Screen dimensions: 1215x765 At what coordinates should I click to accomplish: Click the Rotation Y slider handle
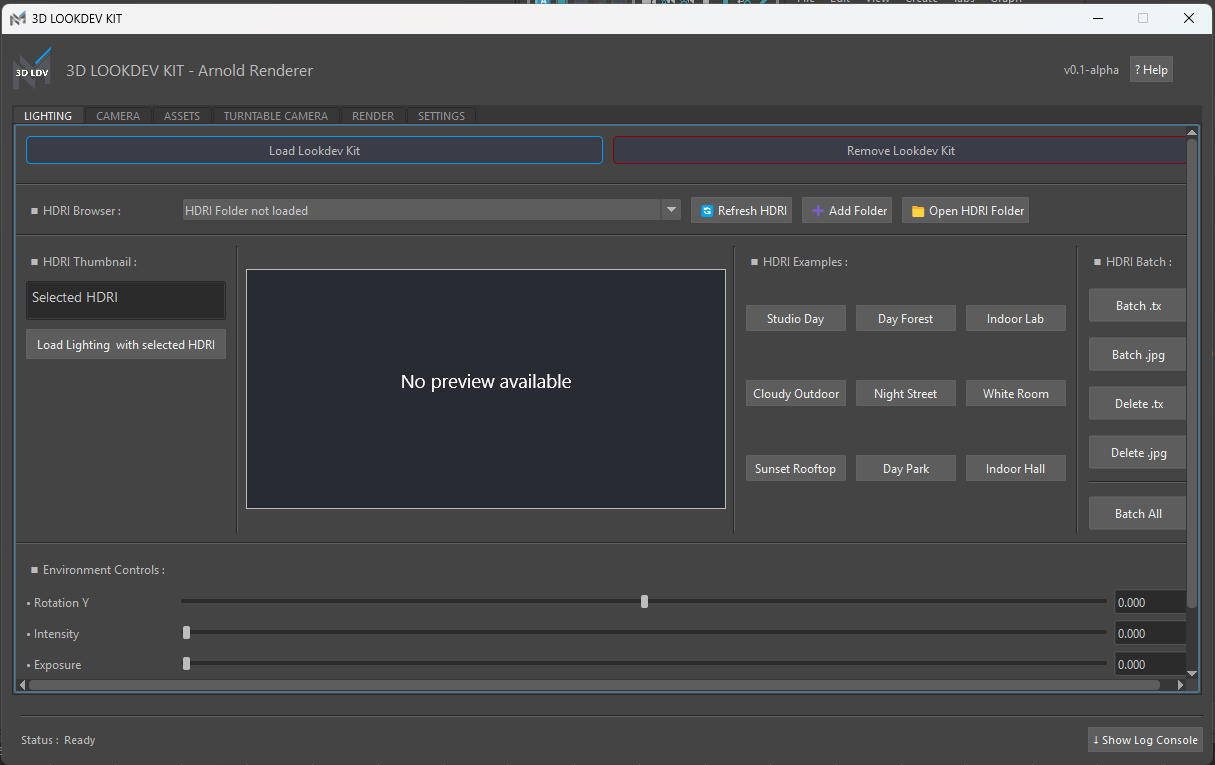click(645, 601)
